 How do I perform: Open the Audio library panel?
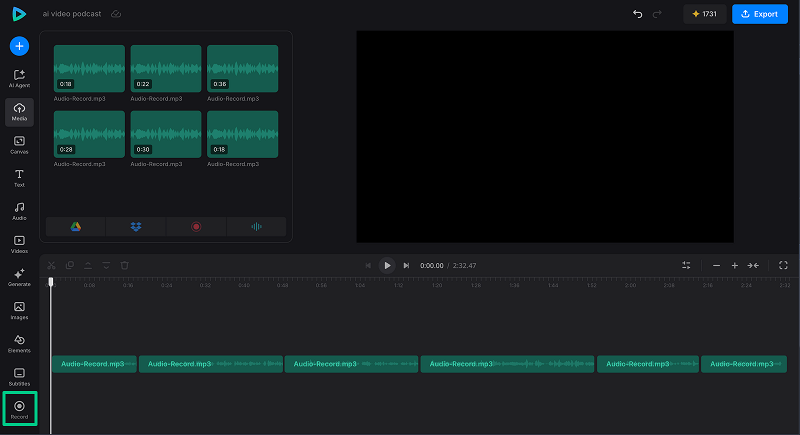pos(19,211)
